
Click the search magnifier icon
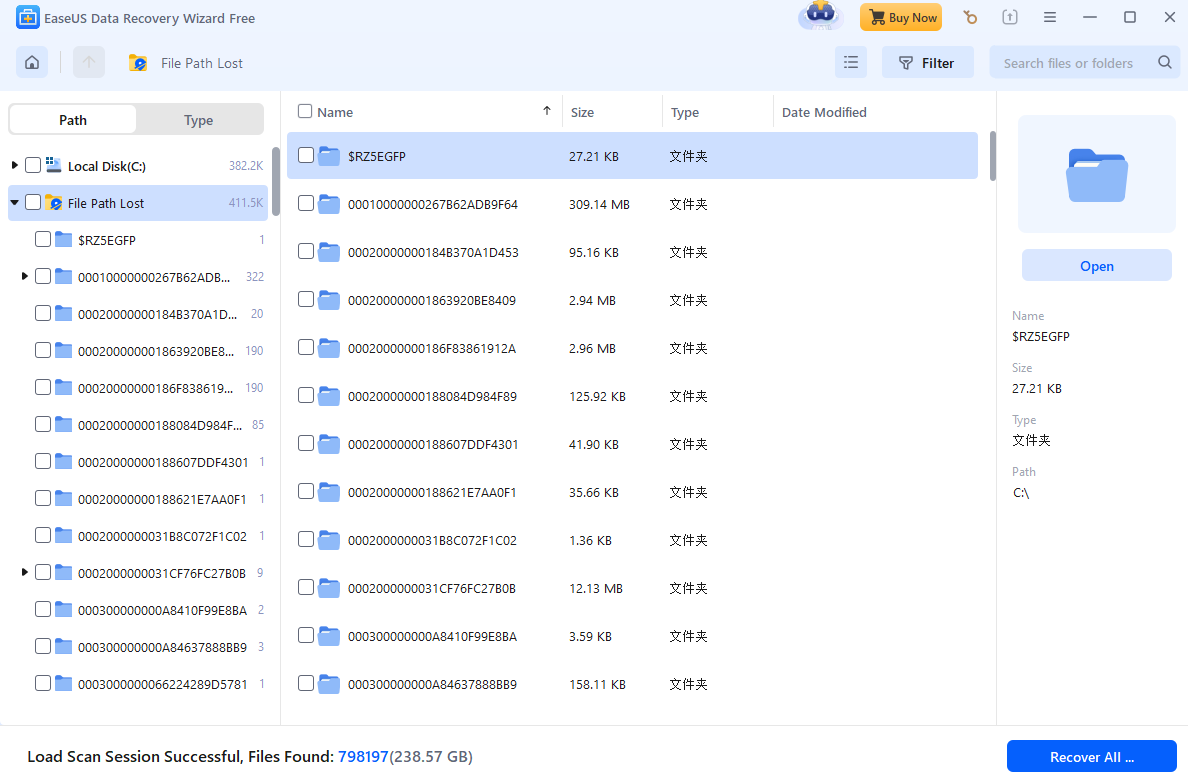(x=1165, y=63)
